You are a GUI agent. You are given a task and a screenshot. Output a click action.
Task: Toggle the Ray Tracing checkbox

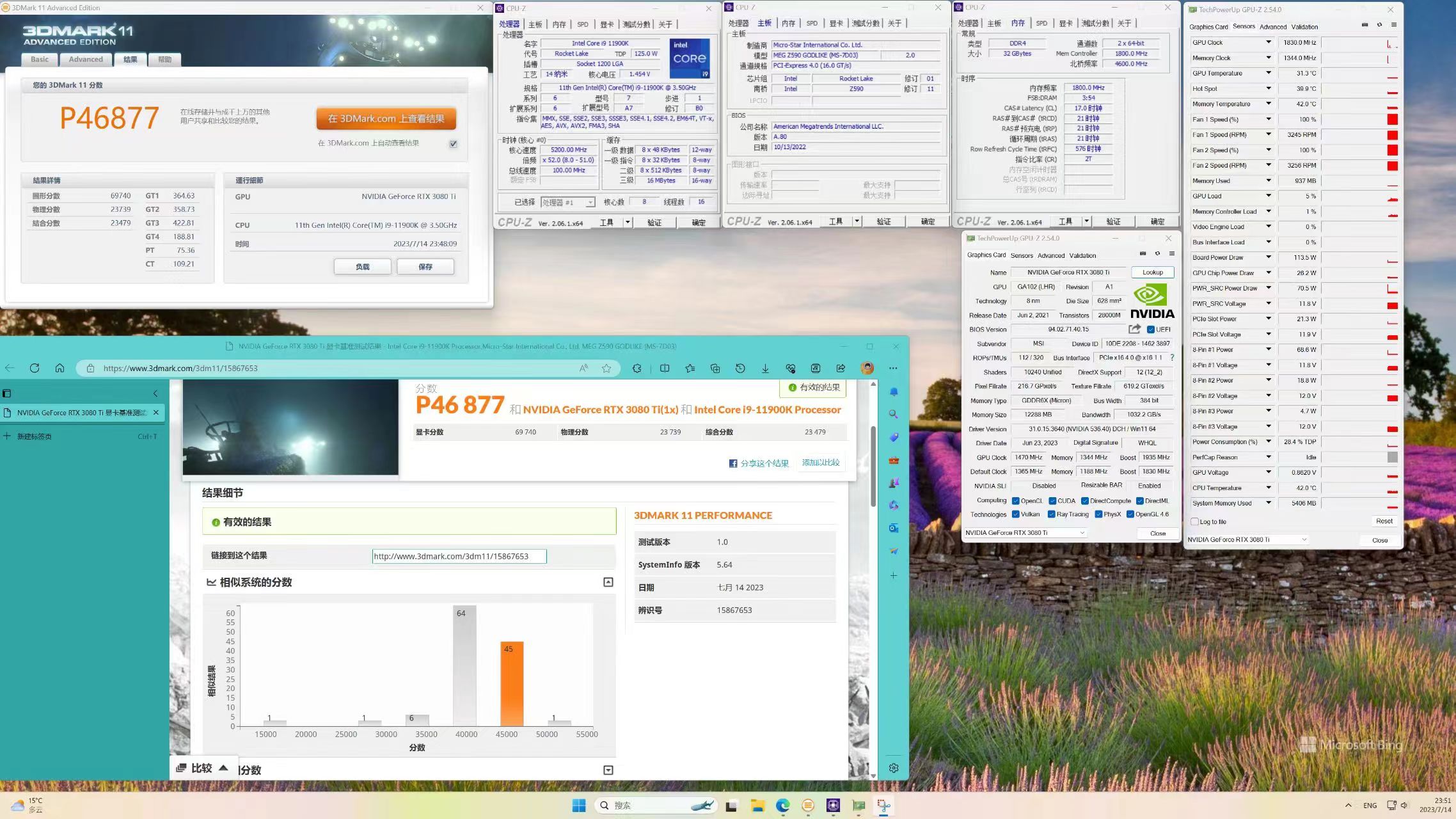[1051, 514]
